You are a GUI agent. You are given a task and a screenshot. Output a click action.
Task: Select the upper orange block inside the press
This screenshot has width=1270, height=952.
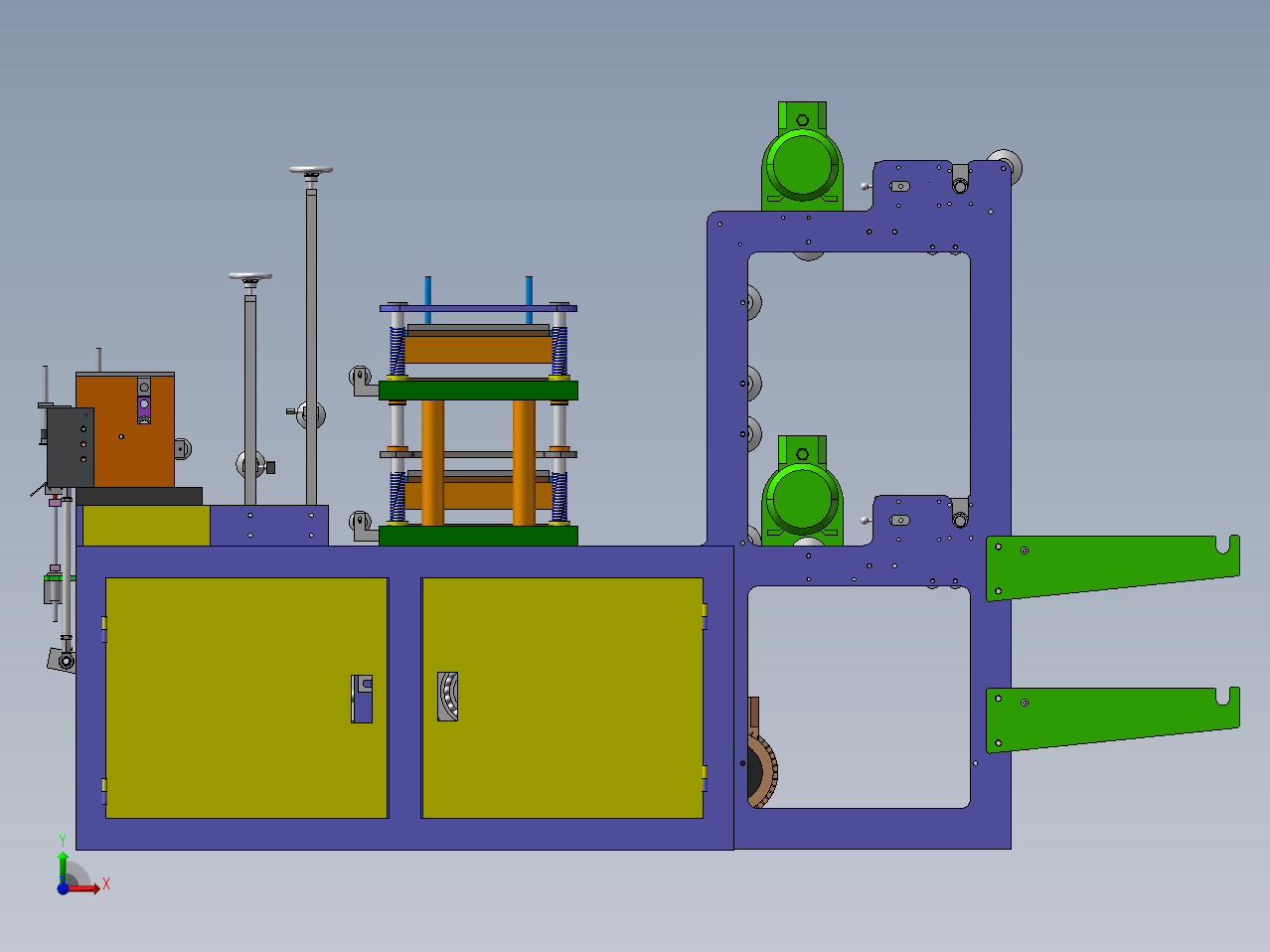(x=478, y=350)
